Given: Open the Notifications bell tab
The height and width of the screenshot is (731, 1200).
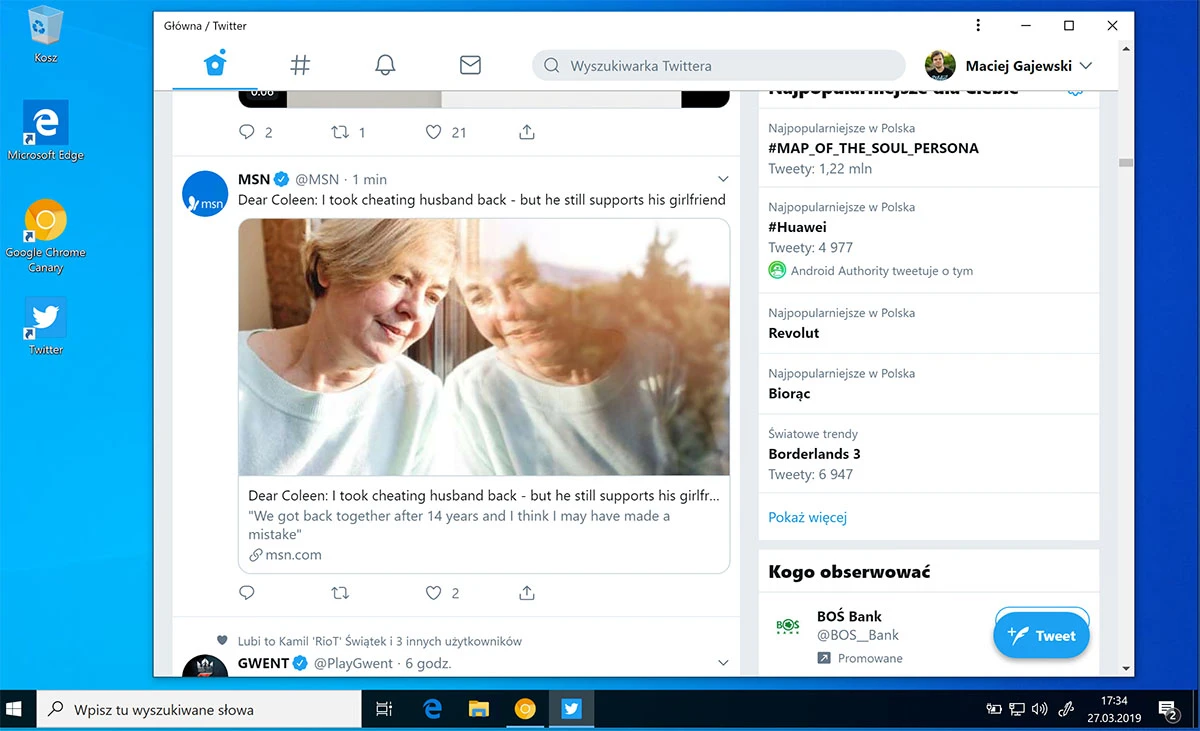Looking at the screenshot, I should [385, 65].
